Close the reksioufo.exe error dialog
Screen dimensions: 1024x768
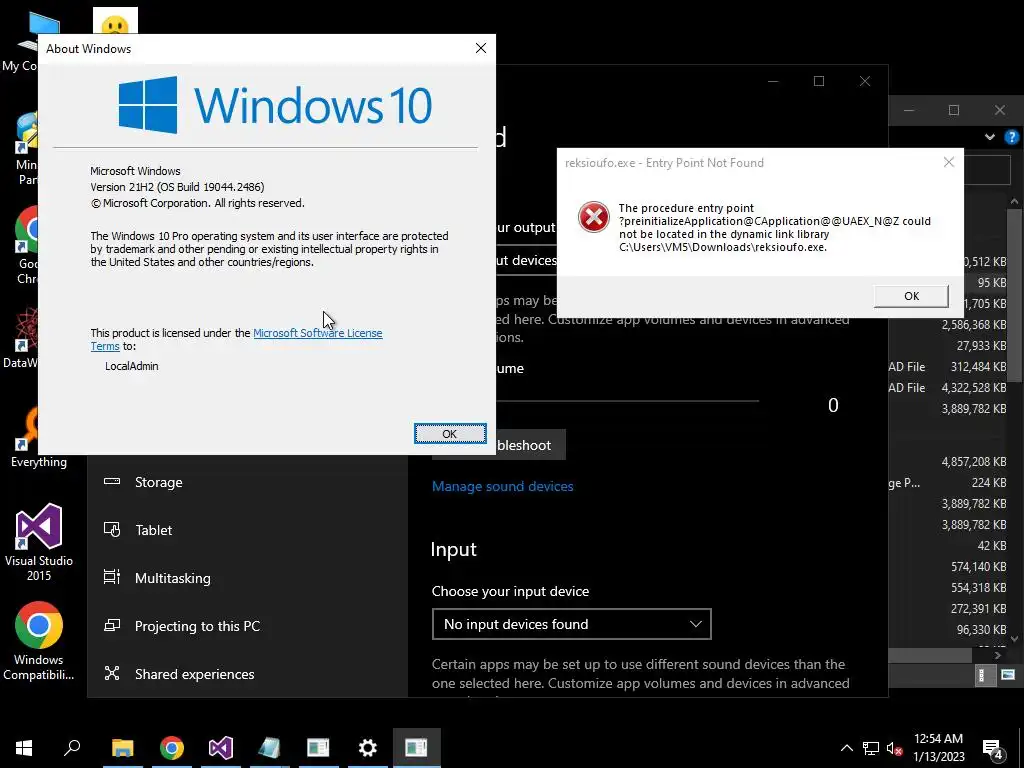point(949,162)
